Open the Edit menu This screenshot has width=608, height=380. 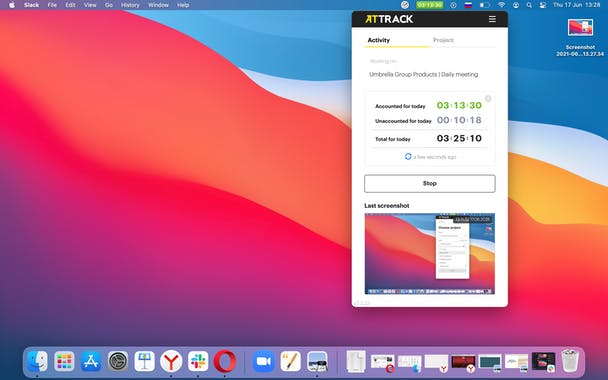click(x=70, y=5)
